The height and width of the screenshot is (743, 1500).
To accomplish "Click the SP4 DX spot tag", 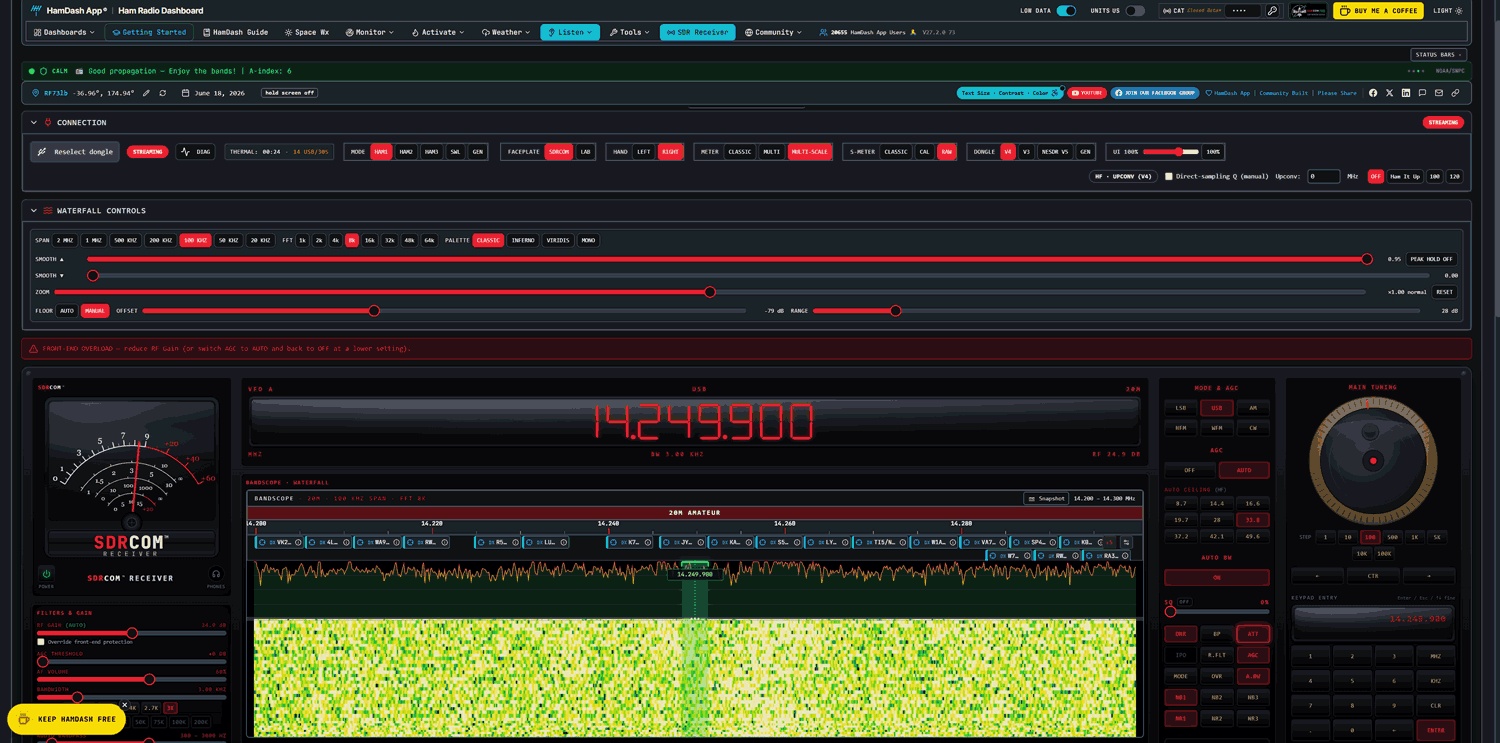I will click(x=1034, y=542).
